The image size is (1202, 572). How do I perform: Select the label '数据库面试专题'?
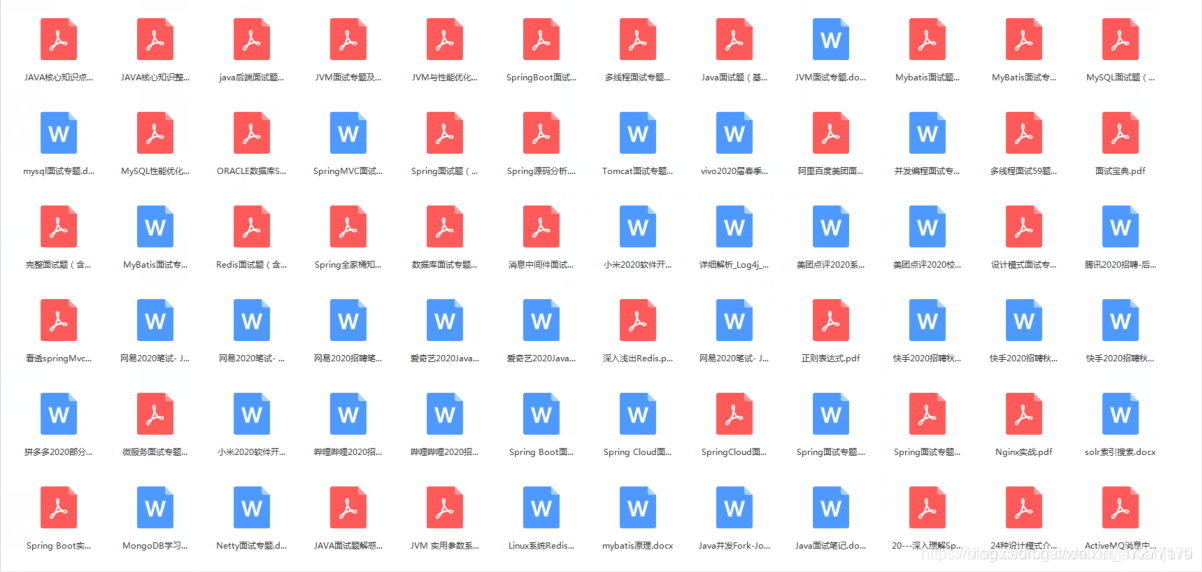coord(445,264)
